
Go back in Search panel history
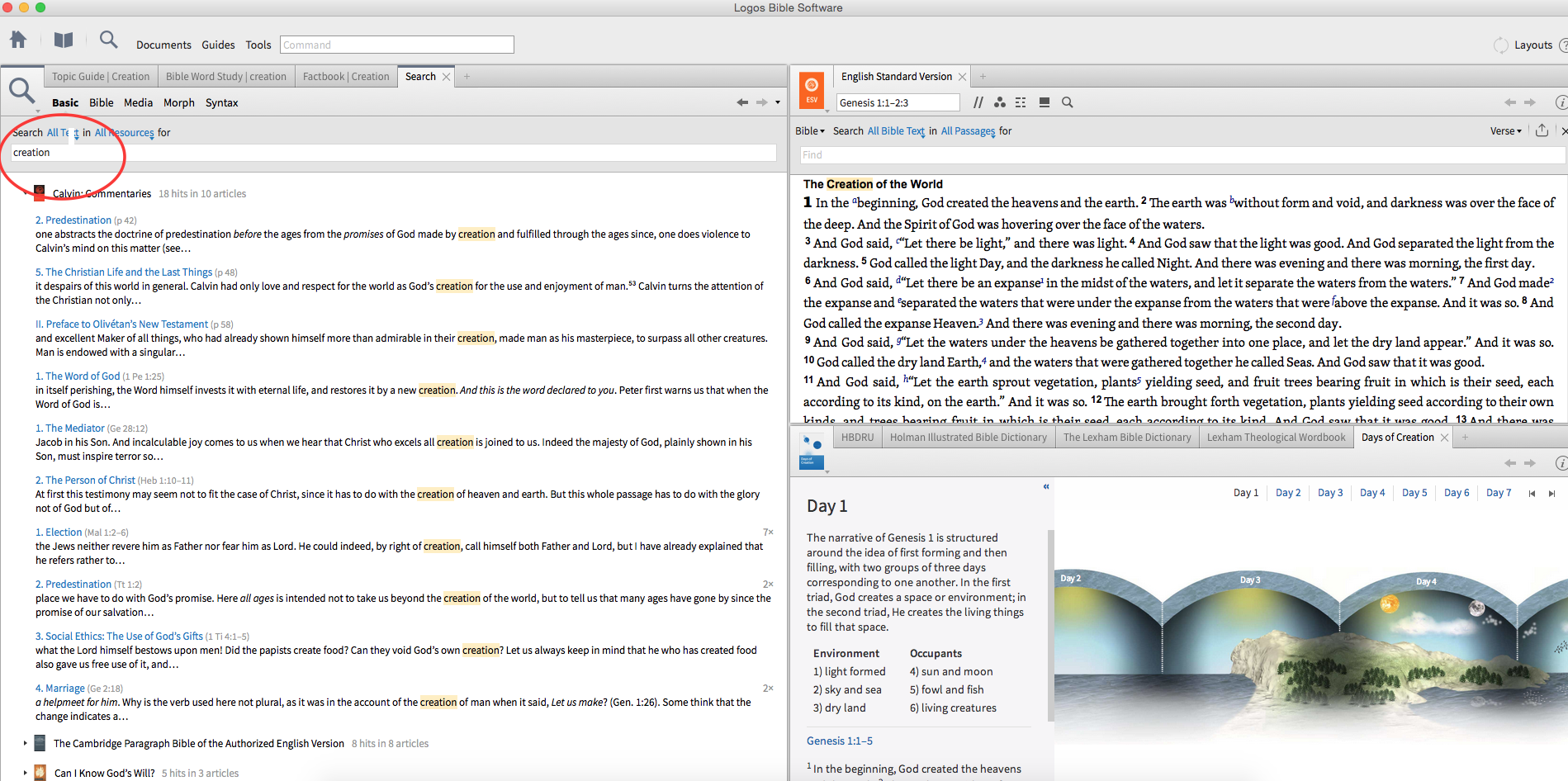(x=742, y=102)
